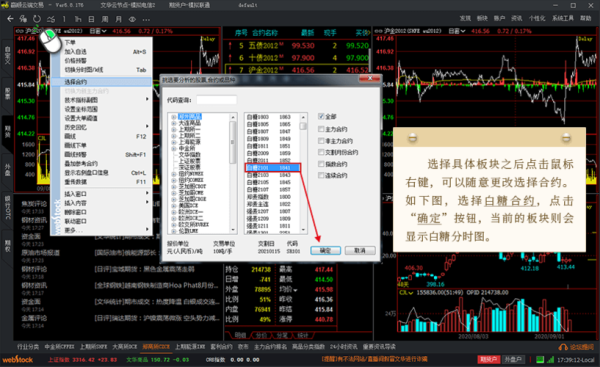Select 选择合约 in the context menu

click(101, 82)
